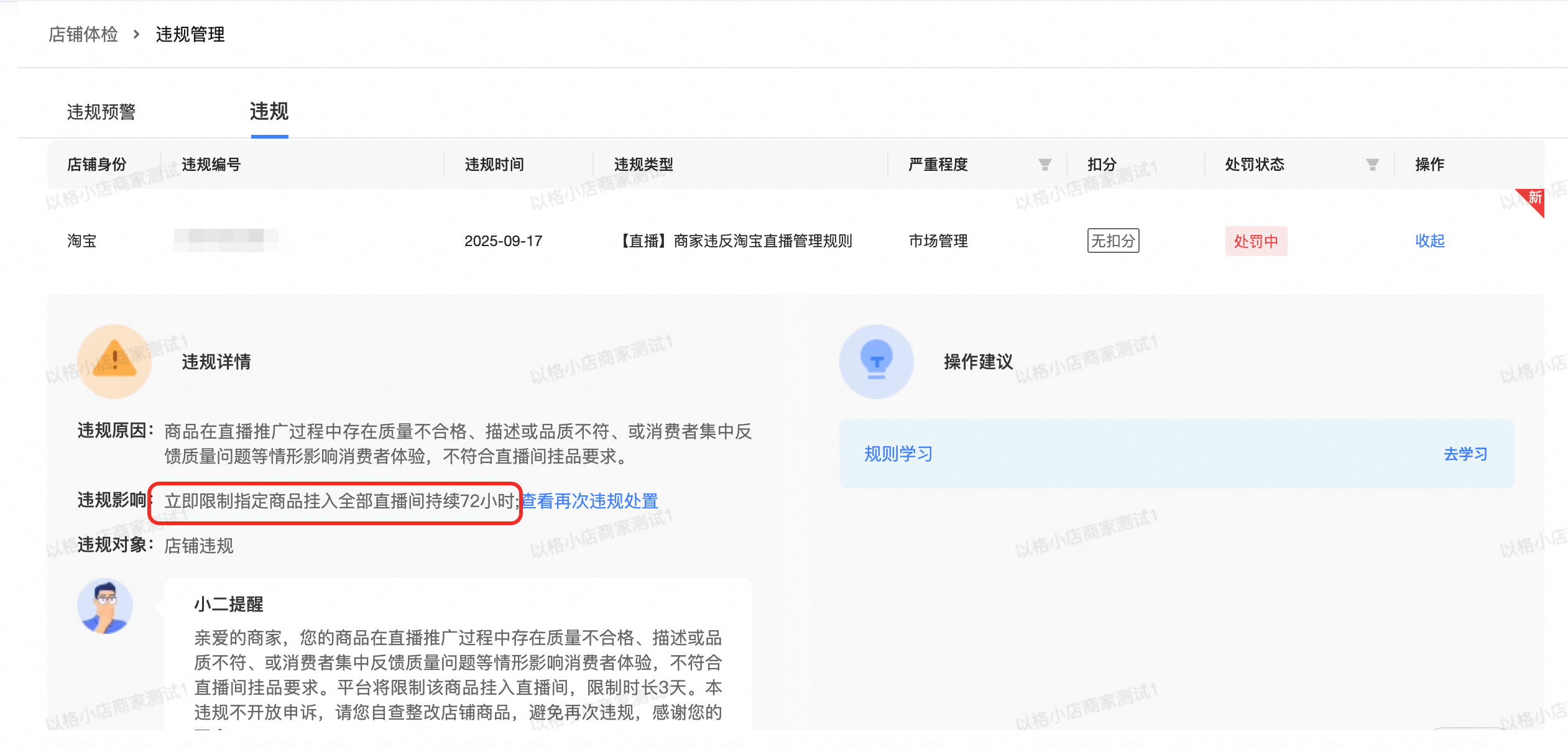The image size is (1568, 747).
Task: Click the 违规详情 heading
Action: click(x=216, y=362)
